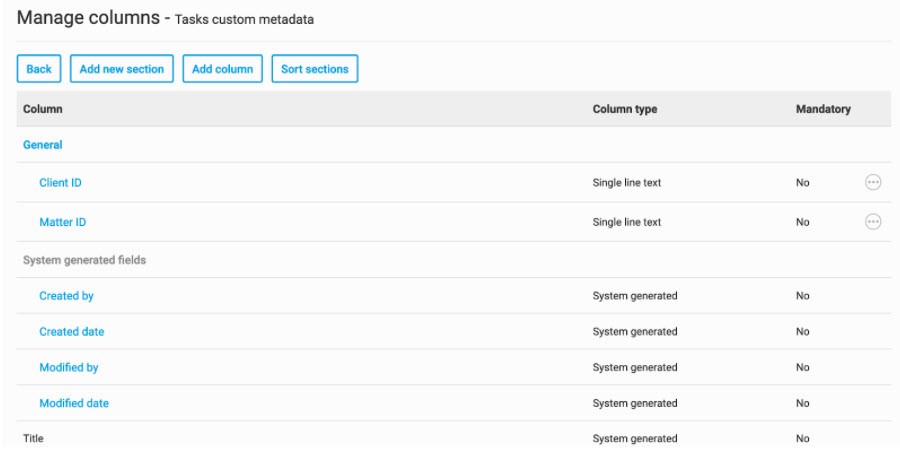The image size is (900, 452).
Task: Open the Created date field link
Action: tap(71, 332)
